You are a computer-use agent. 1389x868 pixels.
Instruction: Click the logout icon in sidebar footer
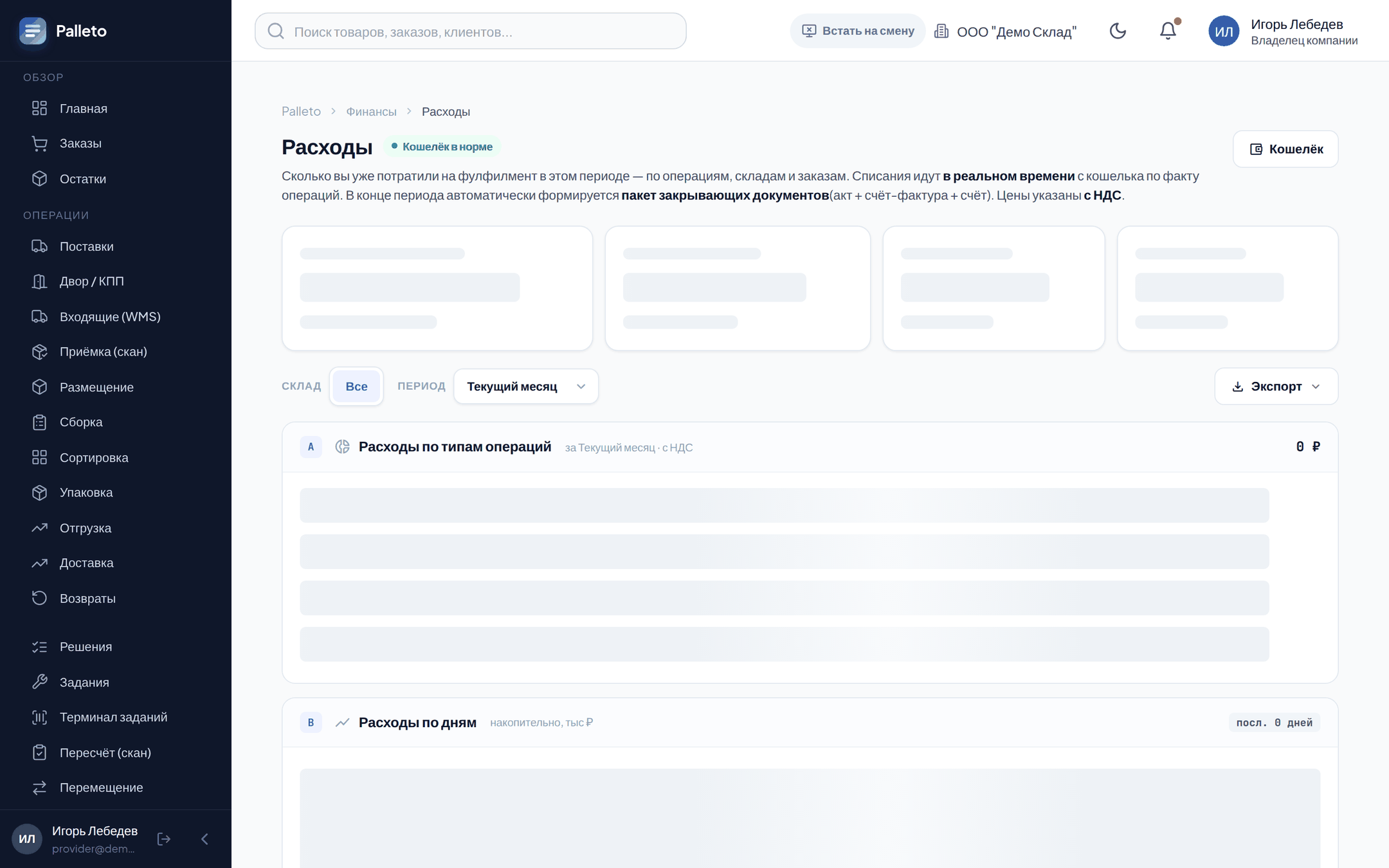coord(164,839)
